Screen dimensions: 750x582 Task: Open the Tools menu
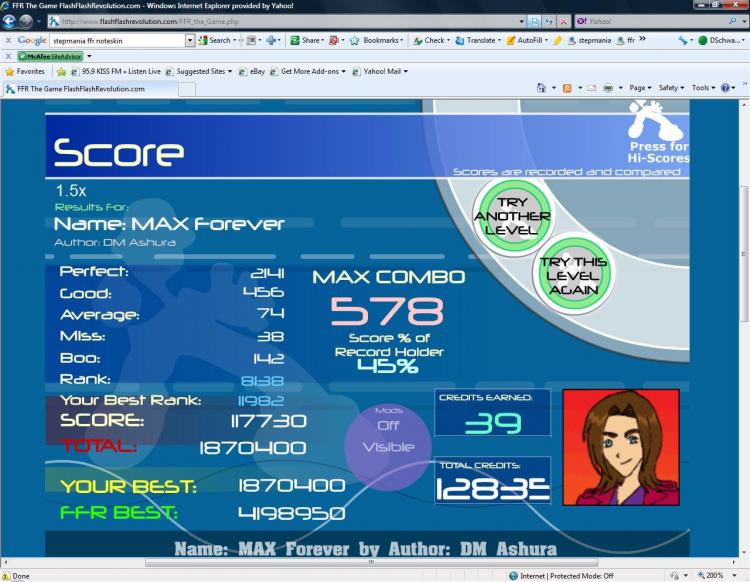703,88
